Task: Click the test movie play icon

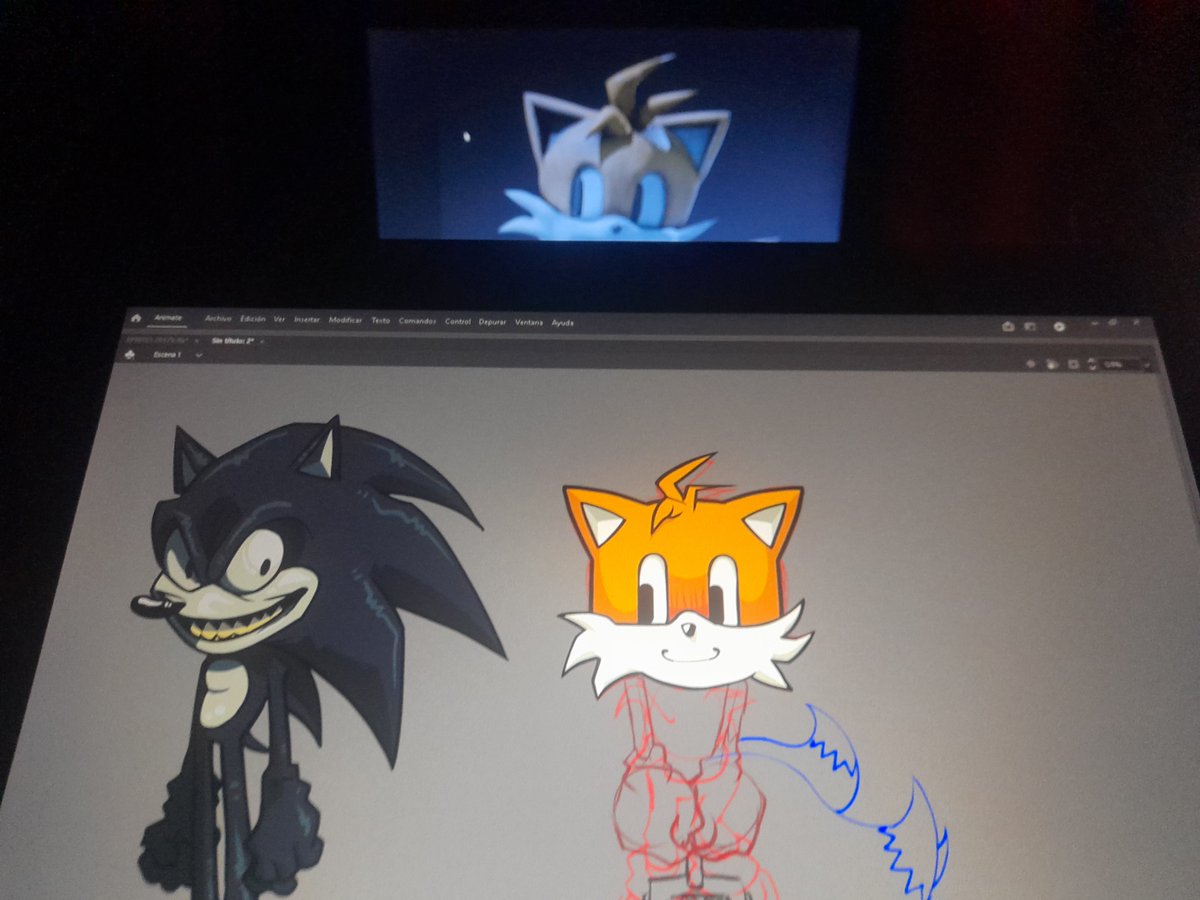Action: coord(1059,326)
